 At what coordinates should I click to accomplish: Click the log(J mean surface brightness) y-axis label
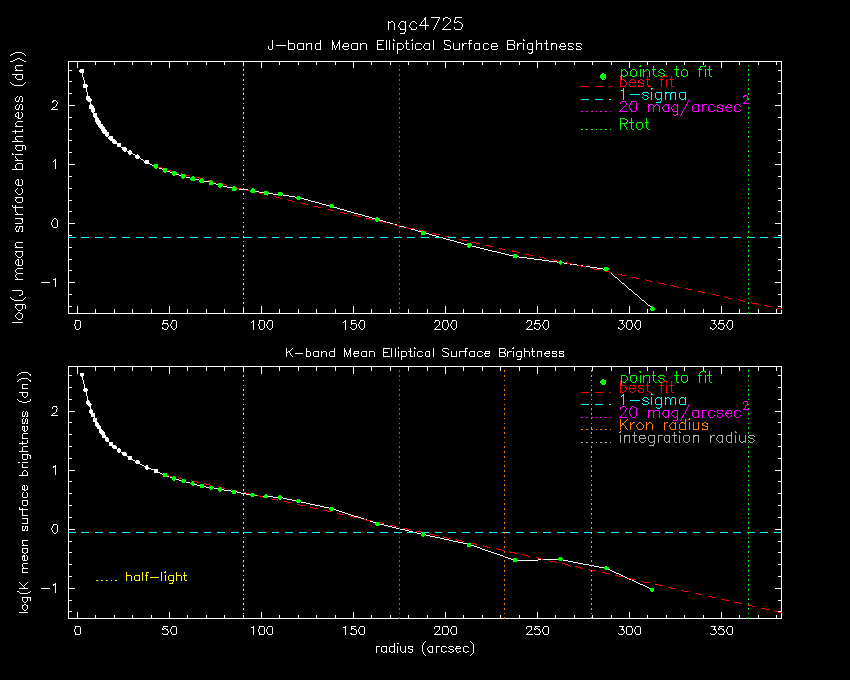click(x=16, y=190)
